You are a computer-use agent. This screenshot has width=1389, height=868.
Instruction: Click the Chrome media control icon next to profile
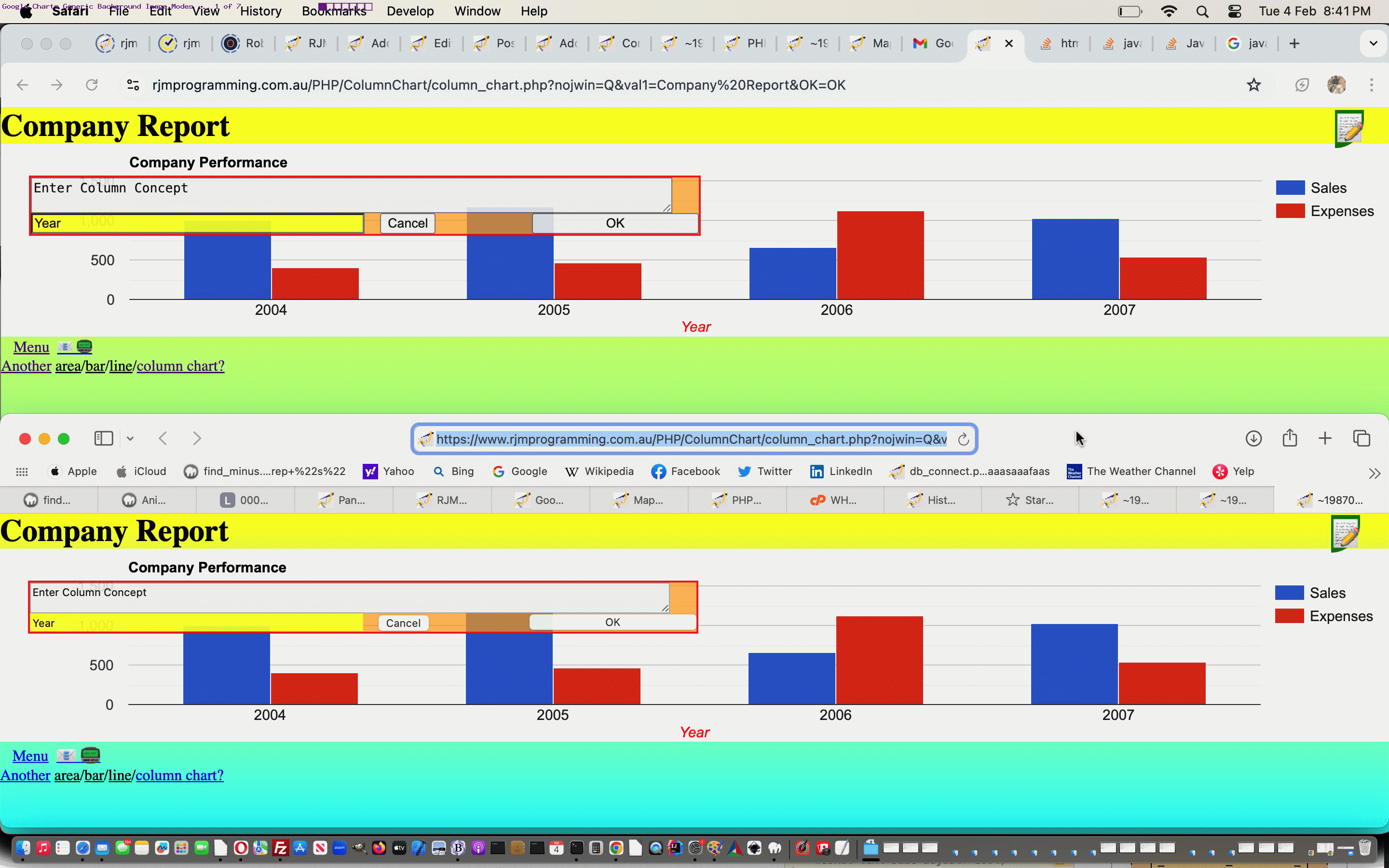click(x=1301, y=85)
